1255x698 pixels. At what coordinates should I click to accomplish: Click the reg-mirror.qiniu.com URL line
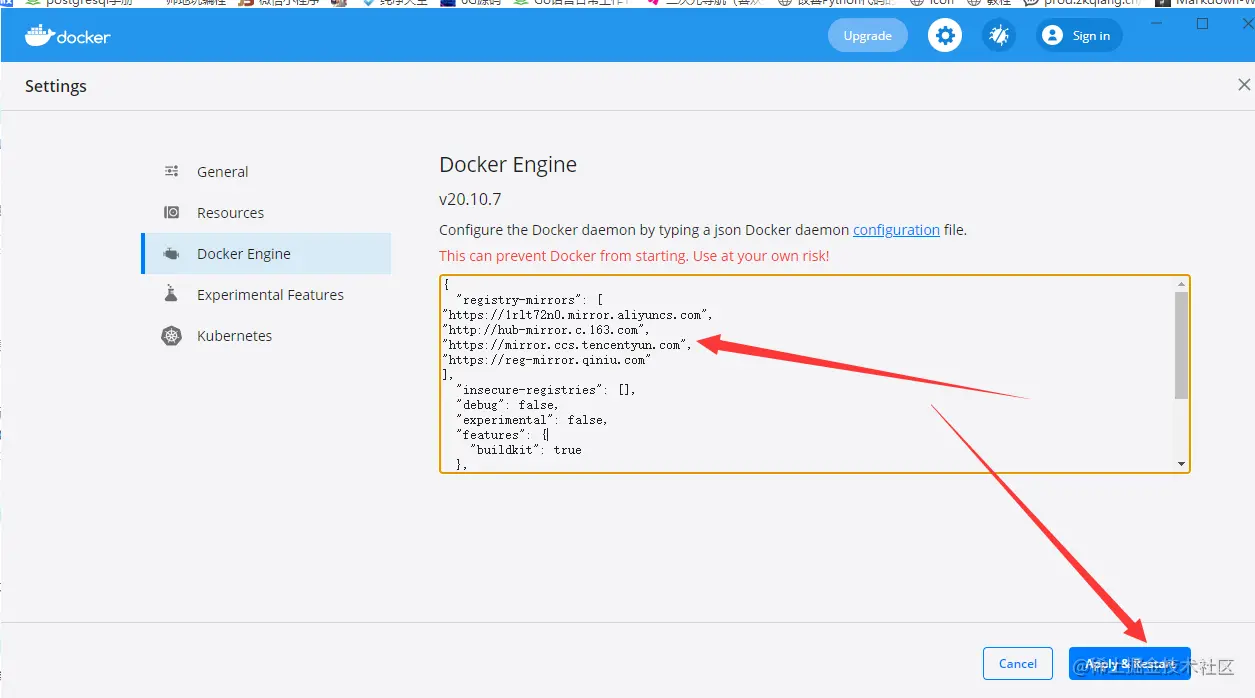tap(546, 360)
